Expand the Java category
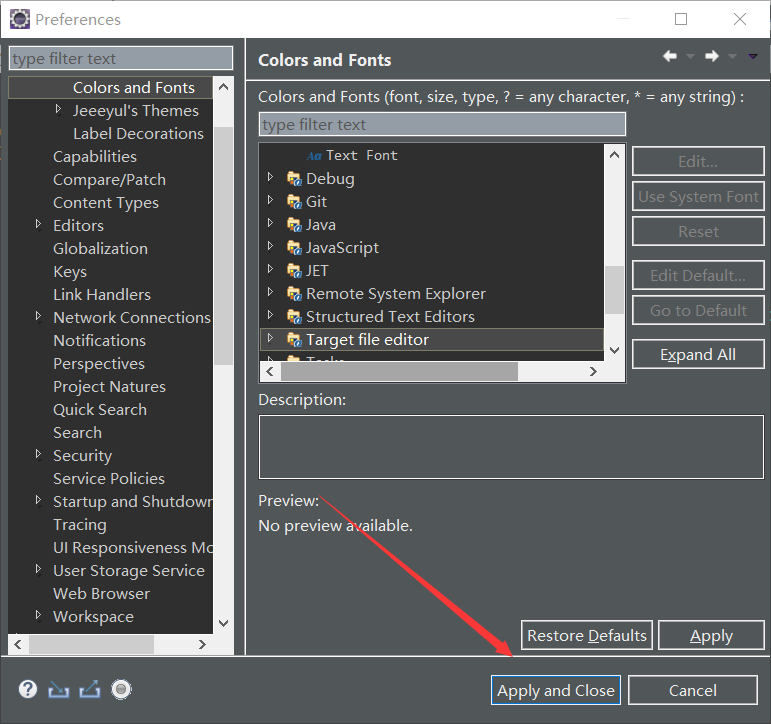Image resolution: width=771 pixels, height=724 pixels. 270,223
